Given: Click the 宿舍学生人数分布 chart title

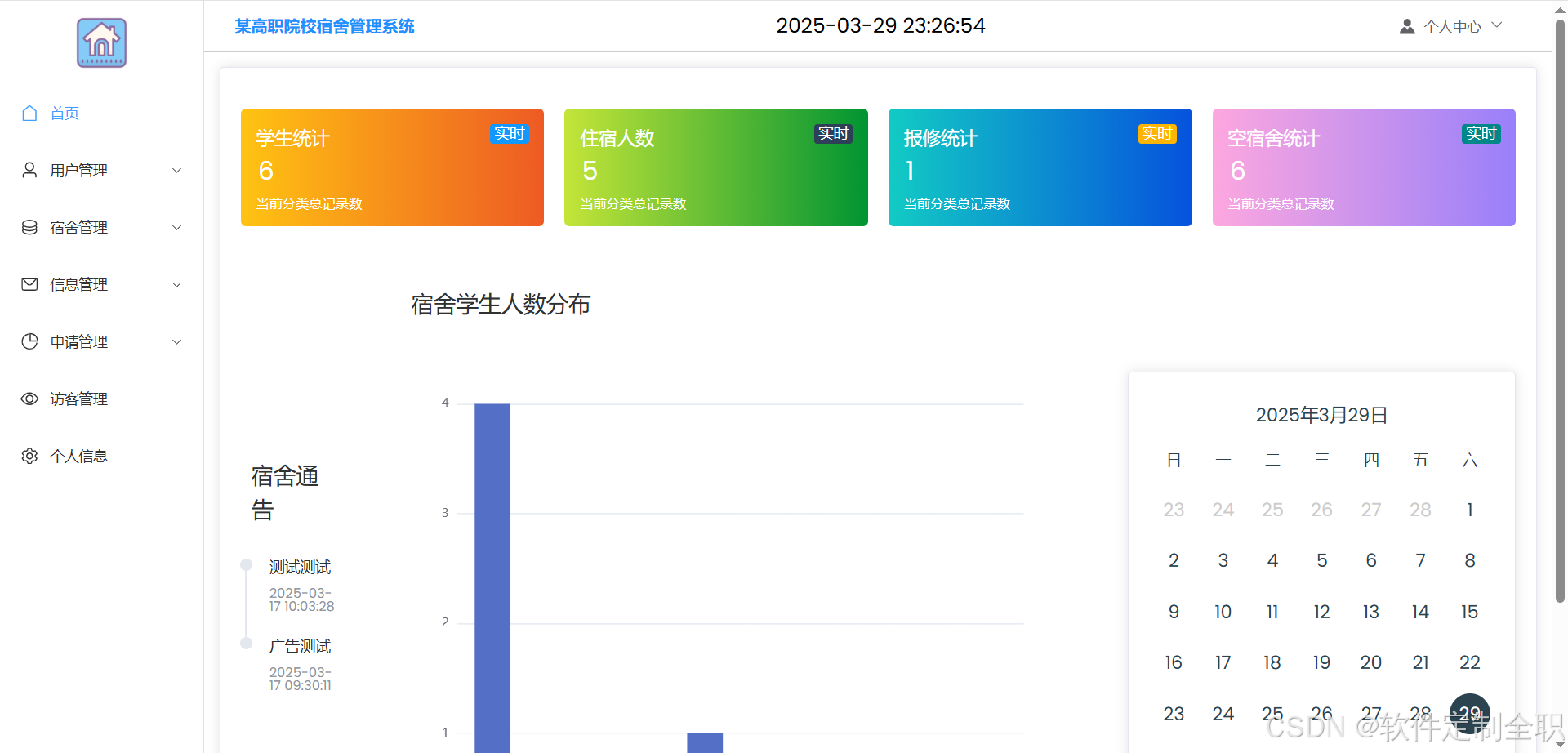Looking at the screenshot, I should [501, 305].
